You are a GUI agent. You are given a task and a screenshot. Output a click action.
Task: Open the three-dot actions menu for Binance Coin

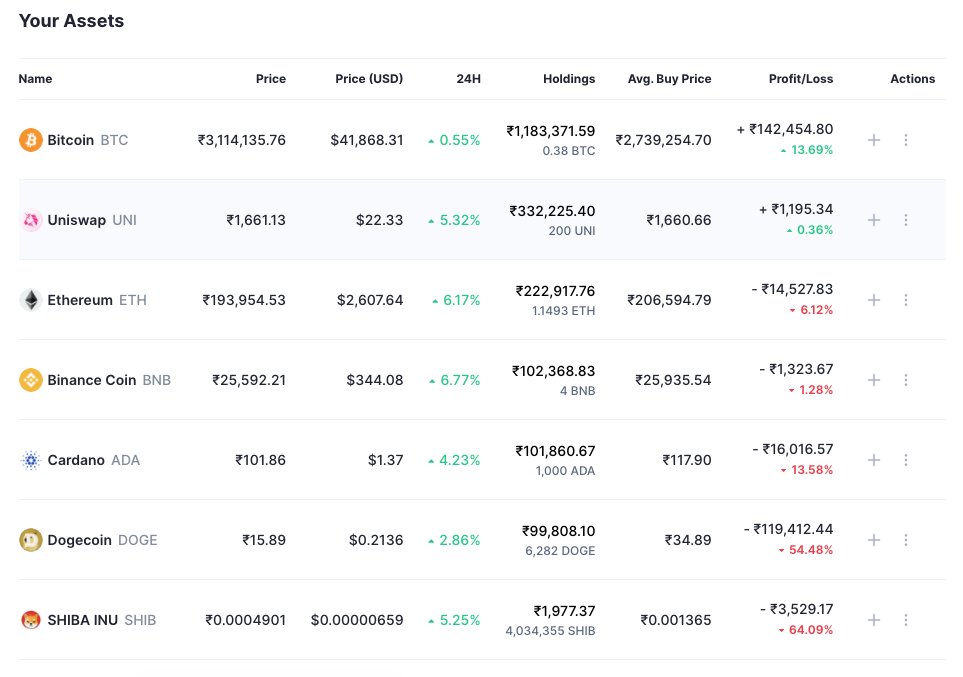[906, 380]
